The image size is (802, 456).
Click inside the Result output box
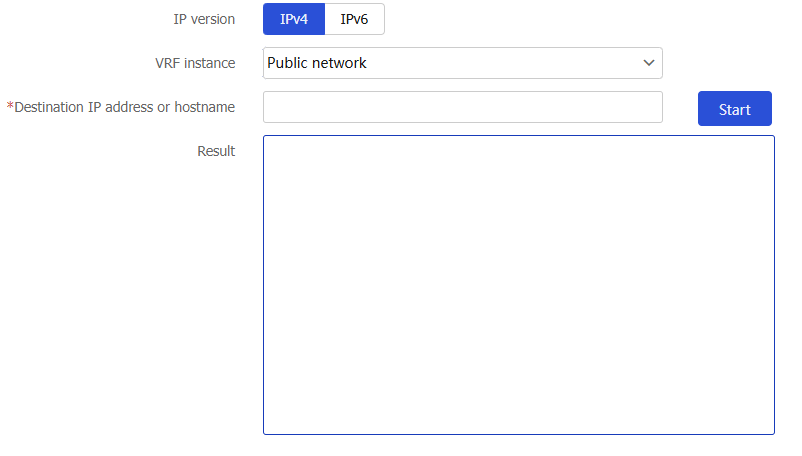click(x=519, y=285)
